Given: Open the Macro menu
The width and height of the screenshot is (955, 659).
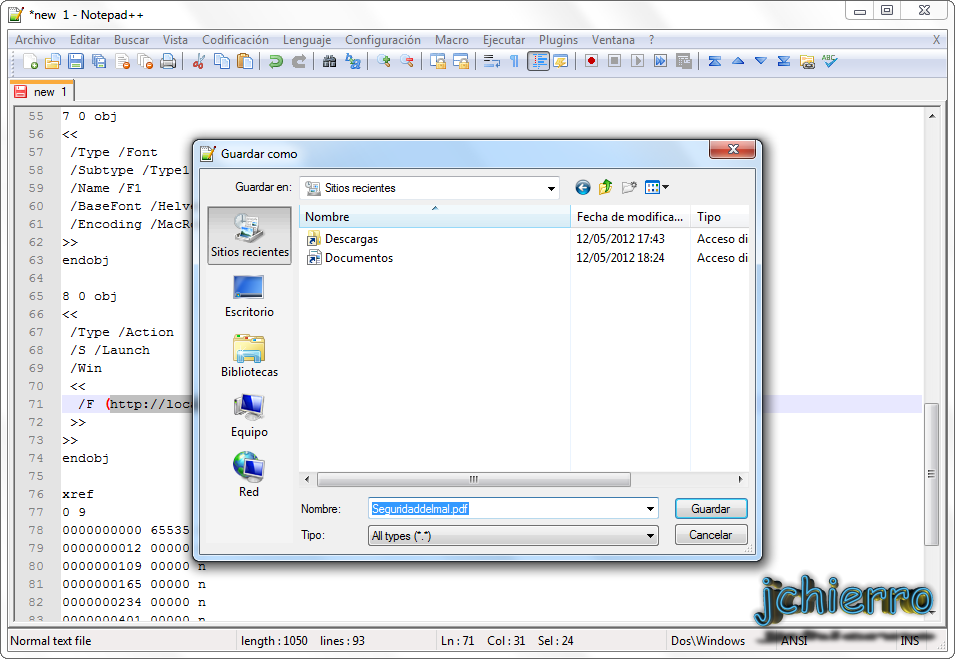Looking at the screenshot, I should [x=452, y=40].
